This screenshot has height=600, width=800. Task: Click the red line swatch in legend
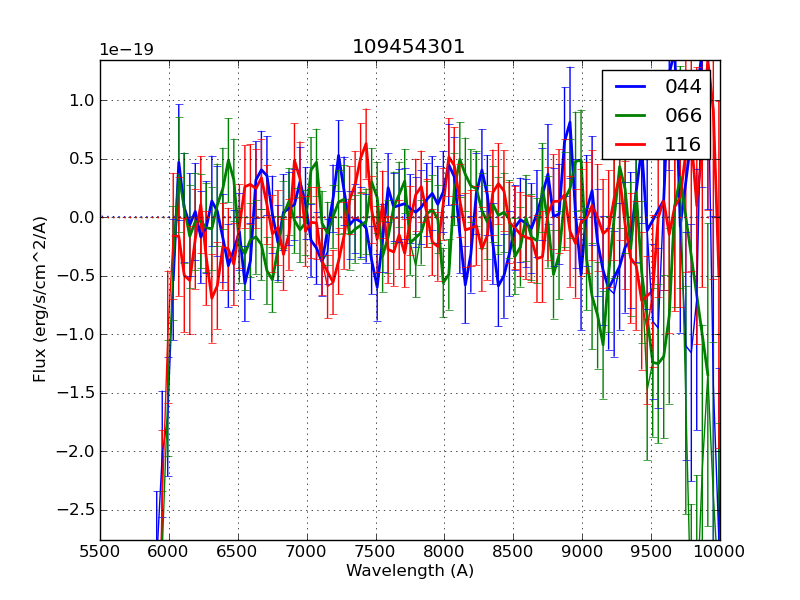click(632, 144)
